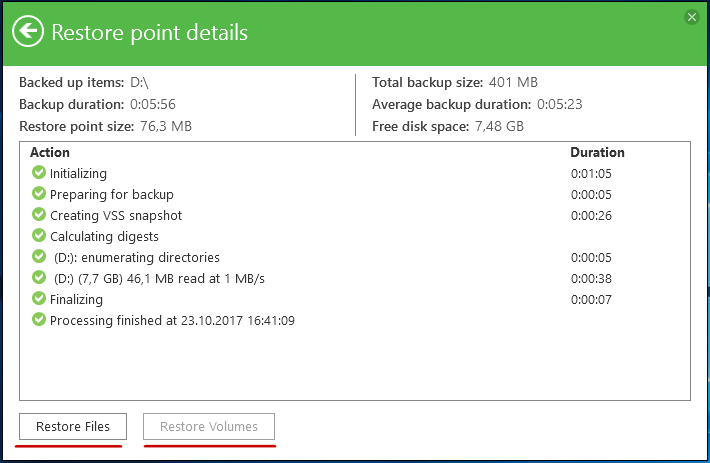Click the Total backup size value 401 MB
The image size is (710, 463).
[513, 82]
